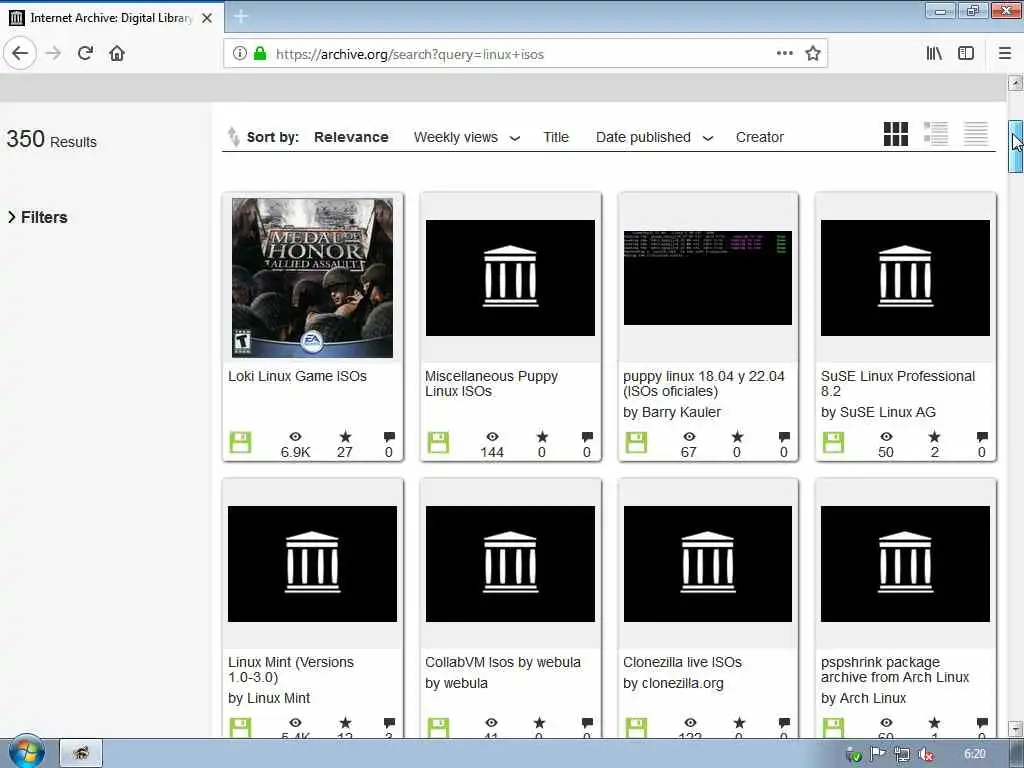Bookmark this page with the star
Screen dimensions: 1024x768
point(812,54)
